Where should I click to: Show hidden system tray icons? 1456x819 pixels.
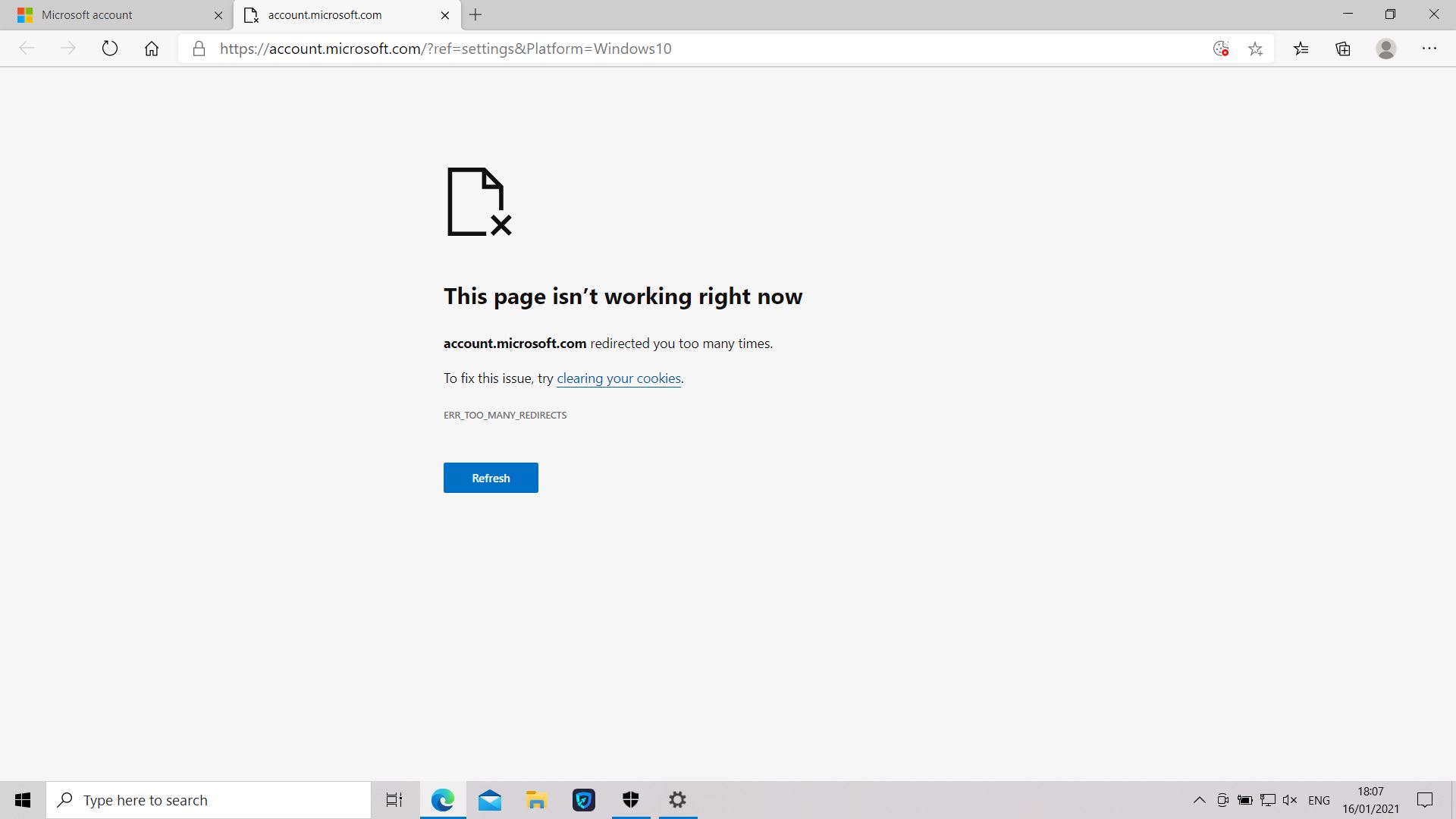(x=1200, y=800)
